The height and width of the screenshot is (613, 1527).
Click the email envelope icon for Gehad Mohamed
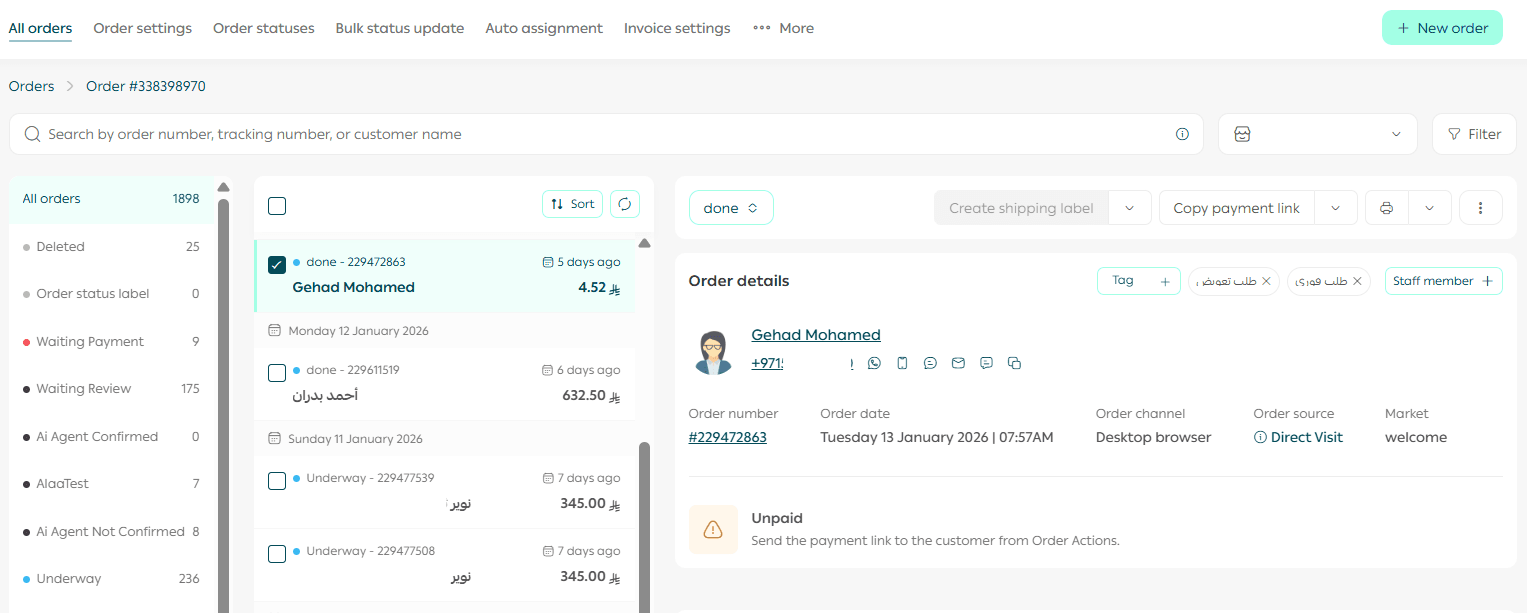(x=958, y=363)
